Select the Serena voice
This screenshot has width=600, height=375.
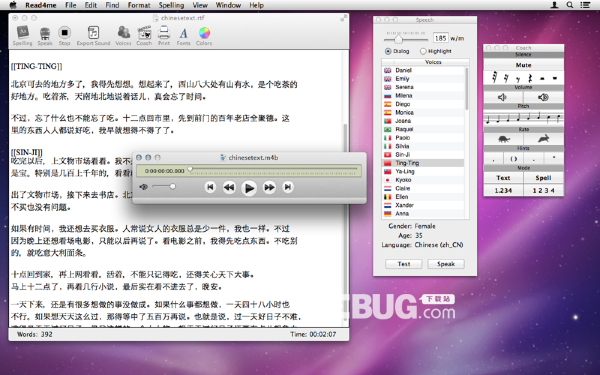tap(423, 87)
